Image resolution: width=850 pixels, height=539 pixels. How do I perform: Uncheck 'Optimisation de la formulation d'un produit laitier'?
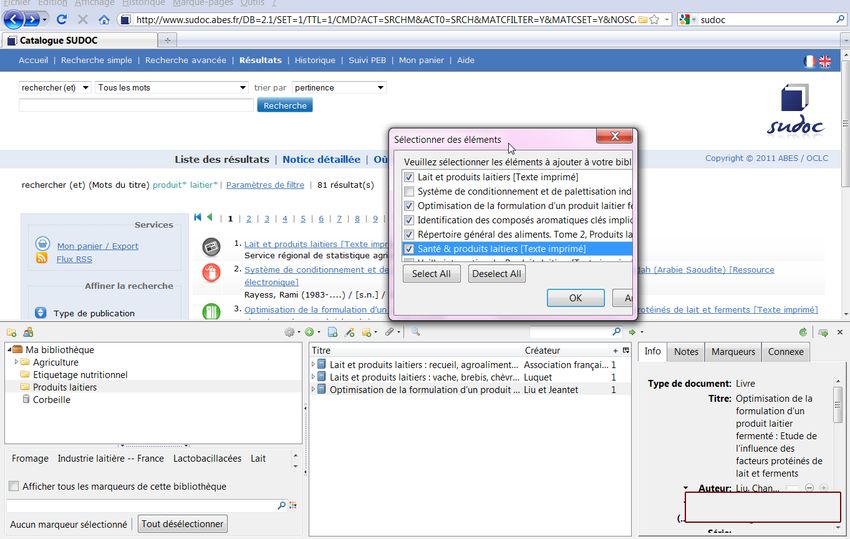click(409, 206)
